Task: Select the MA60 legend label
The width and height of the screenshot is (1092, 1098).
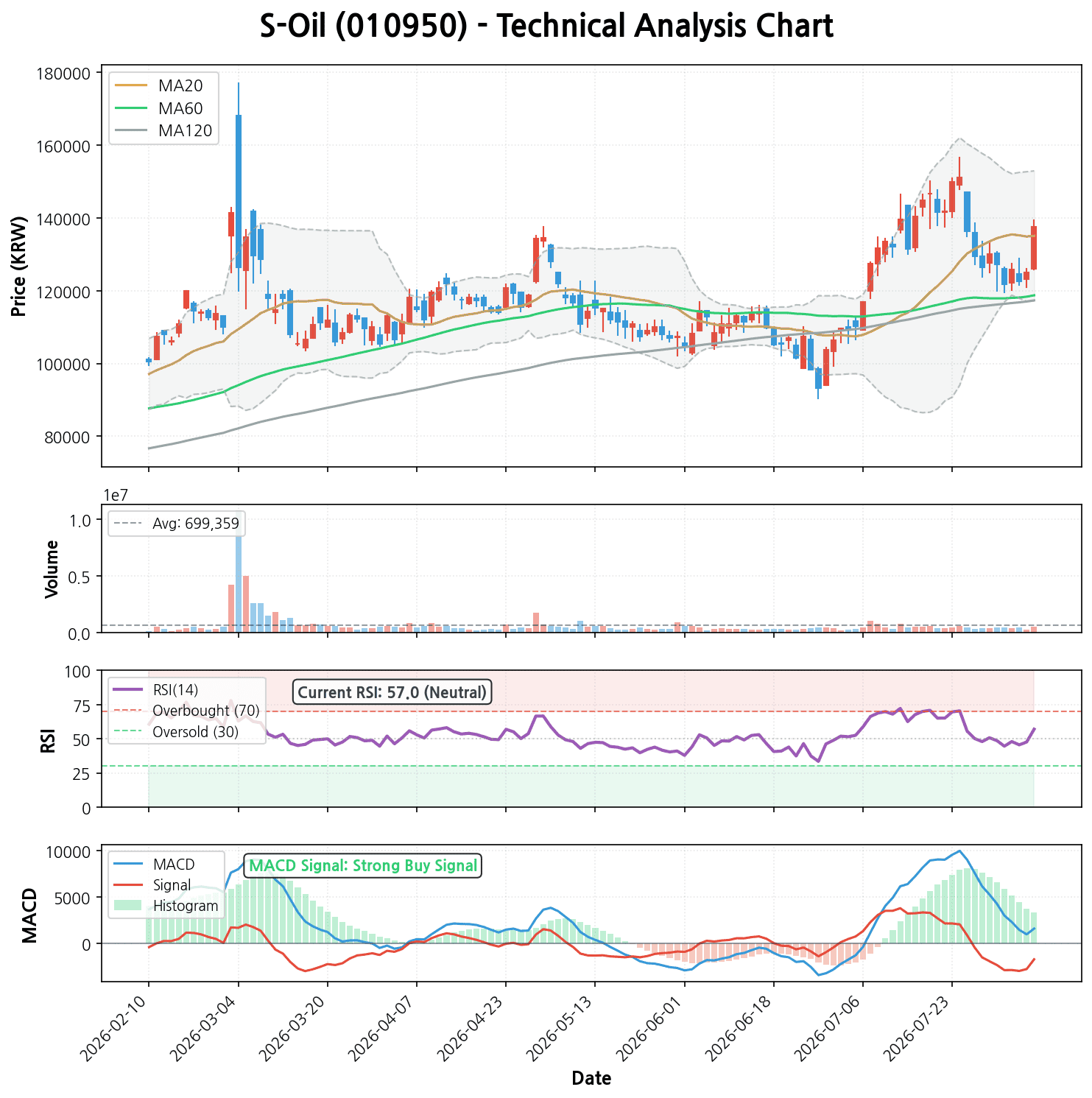Action: [180, 109]
